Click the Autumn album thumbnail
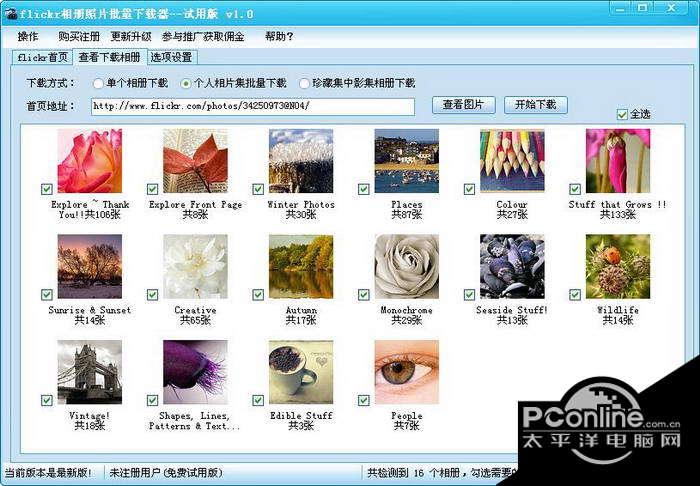Viewport: 700px width, 486px height. pos(301,266)
